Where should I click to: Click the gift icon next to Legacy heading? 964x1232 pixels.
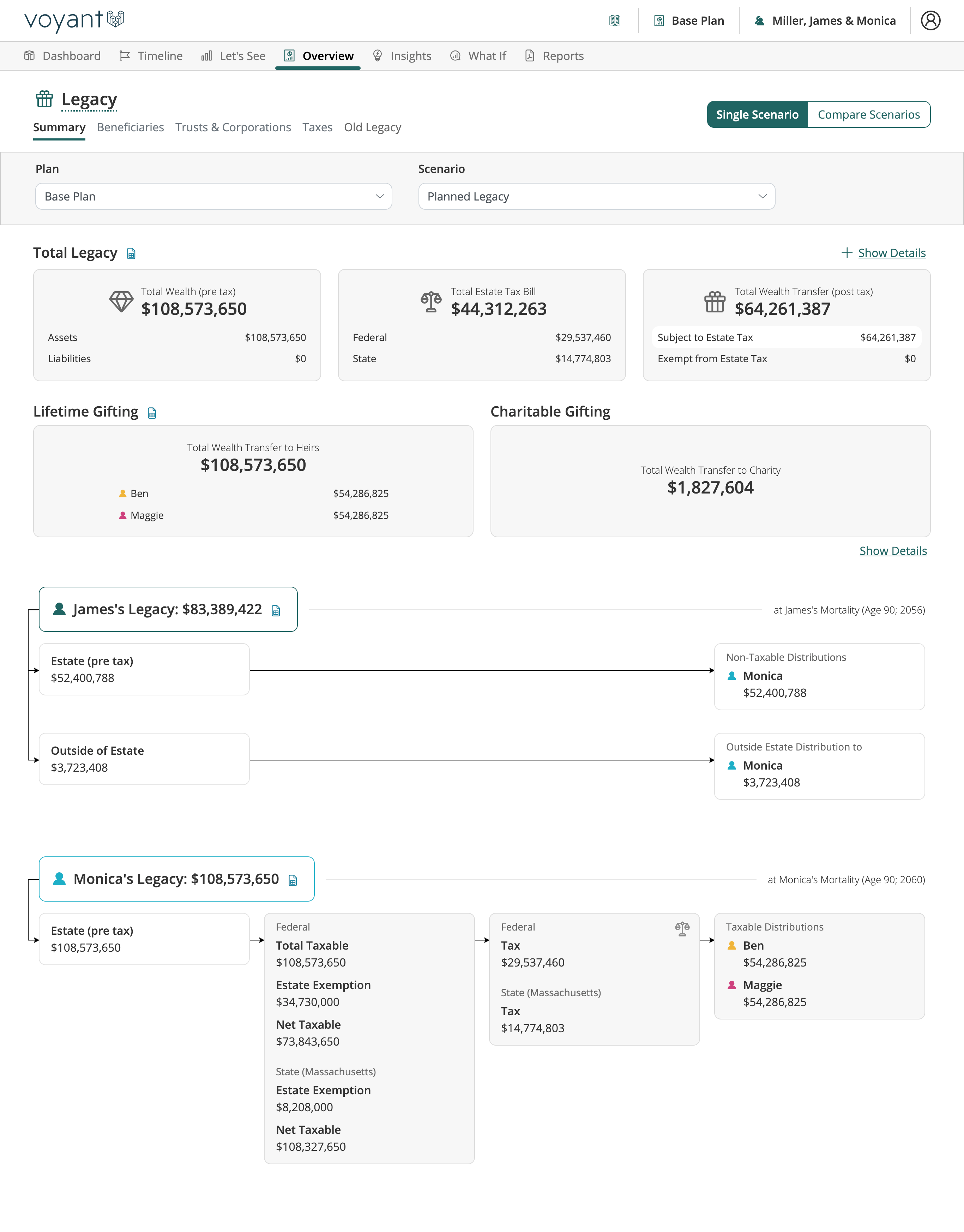tap(44, 100)
